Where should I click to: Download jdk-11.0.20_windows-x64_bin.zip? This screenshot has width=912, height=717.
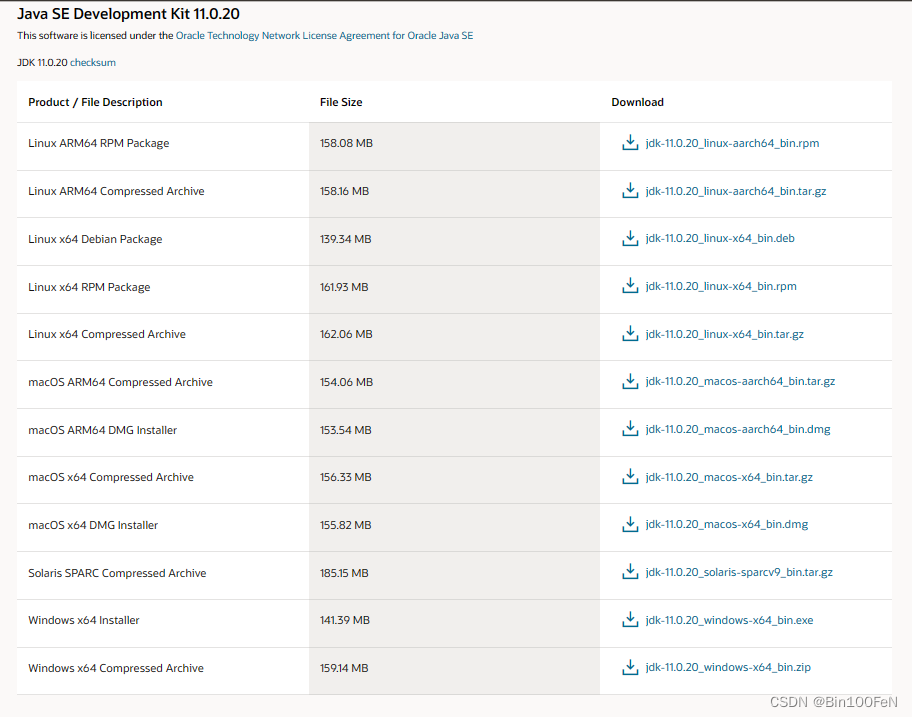coord(728,668)
